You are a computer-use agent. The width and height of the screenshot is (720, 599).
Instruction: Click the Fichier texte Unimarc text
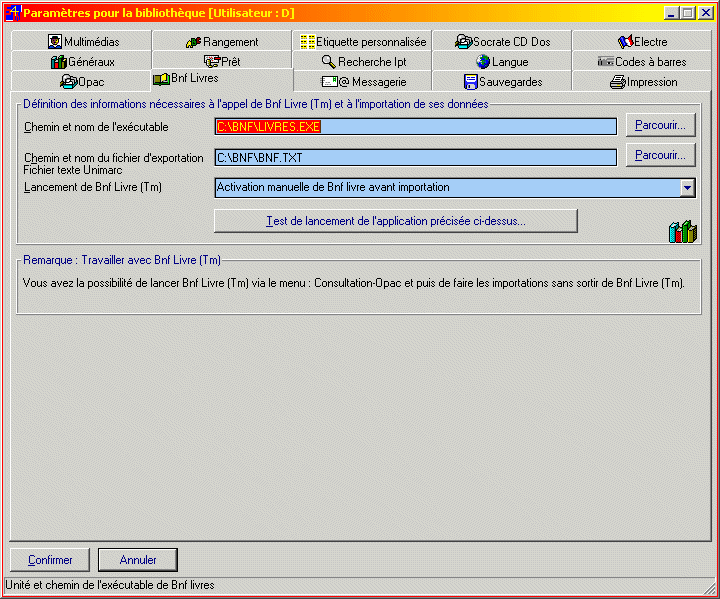point(73,170)
